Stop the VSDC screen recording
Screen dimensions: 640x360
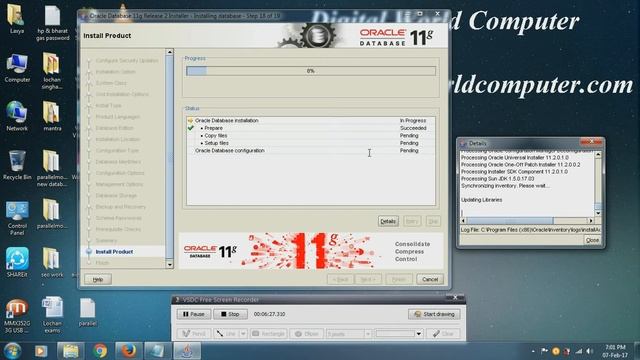[x=230, y=314]
